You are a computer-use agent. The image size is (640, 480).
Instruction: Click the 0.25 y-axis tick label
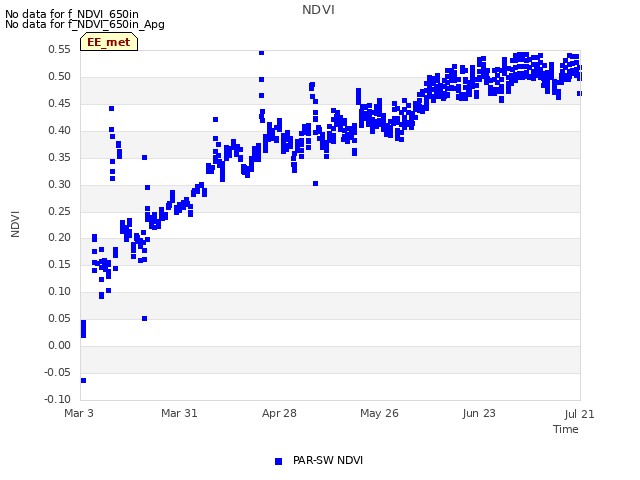[59, 211]
